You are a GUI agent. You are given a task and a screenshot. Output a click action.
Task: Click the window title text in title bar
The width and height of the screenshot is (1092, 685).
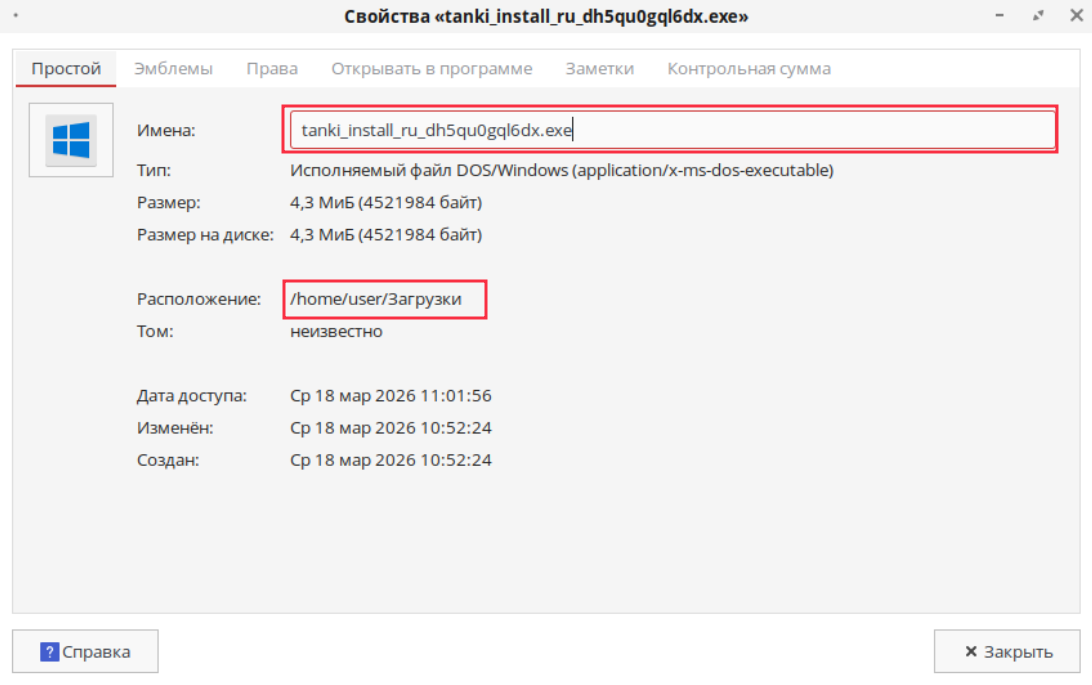point(546,17)
